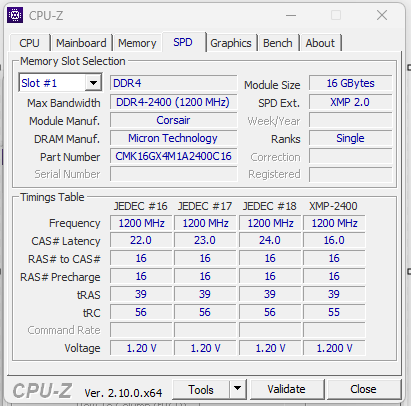Viewport: 411px width, 406px height.
Task: Click the Tools button
Action: (201, 389)
